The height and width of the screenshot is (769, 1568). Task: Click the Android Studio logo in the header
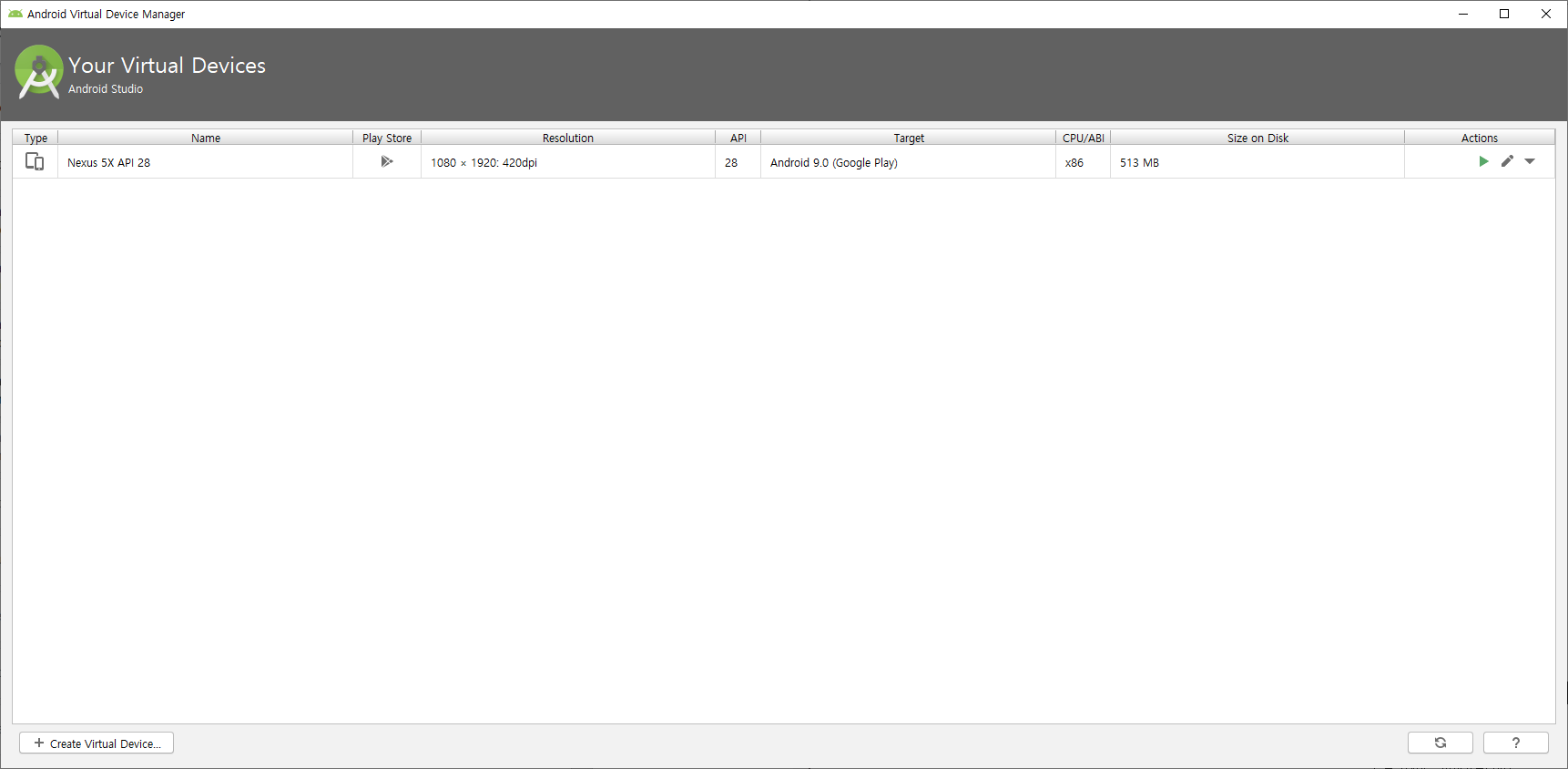(x=39, y=71)
